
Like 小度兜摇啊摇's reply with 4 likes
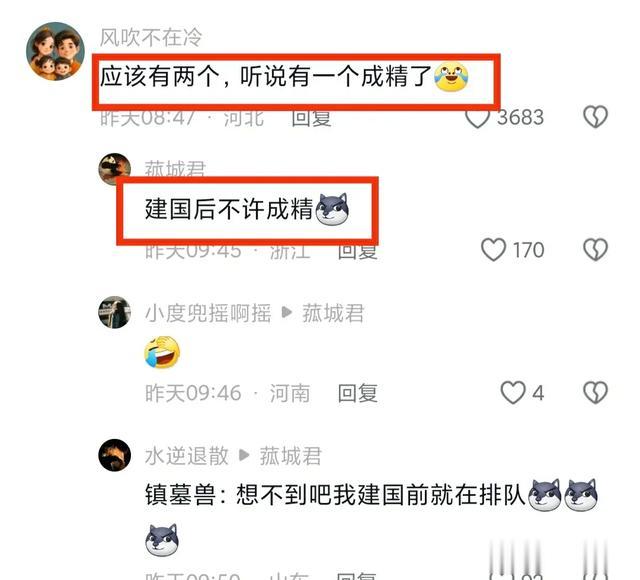click(513, 393)
